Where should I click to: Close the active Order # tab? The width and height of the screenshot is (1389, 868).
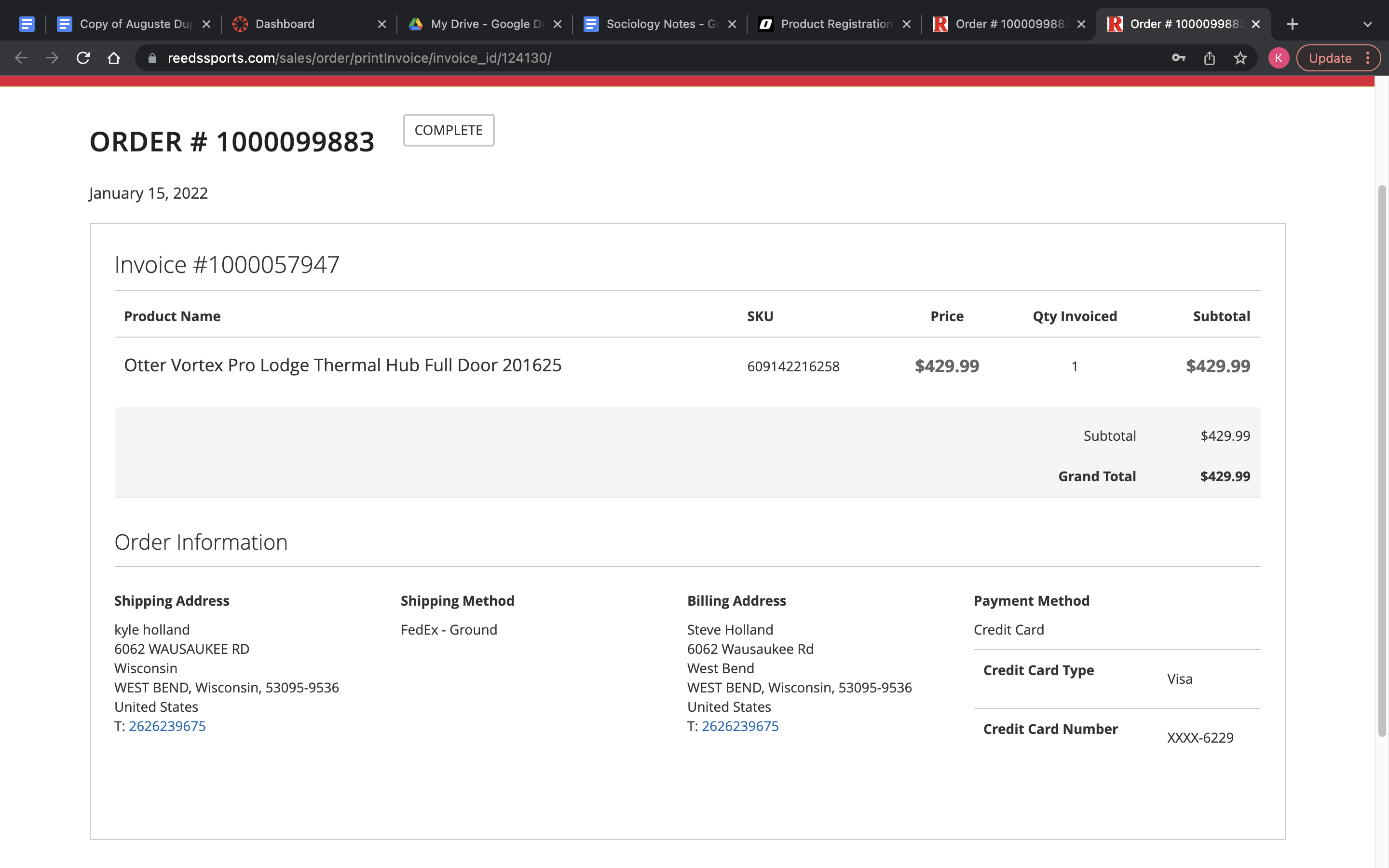pyautogui.click(x=1255, y=24)
